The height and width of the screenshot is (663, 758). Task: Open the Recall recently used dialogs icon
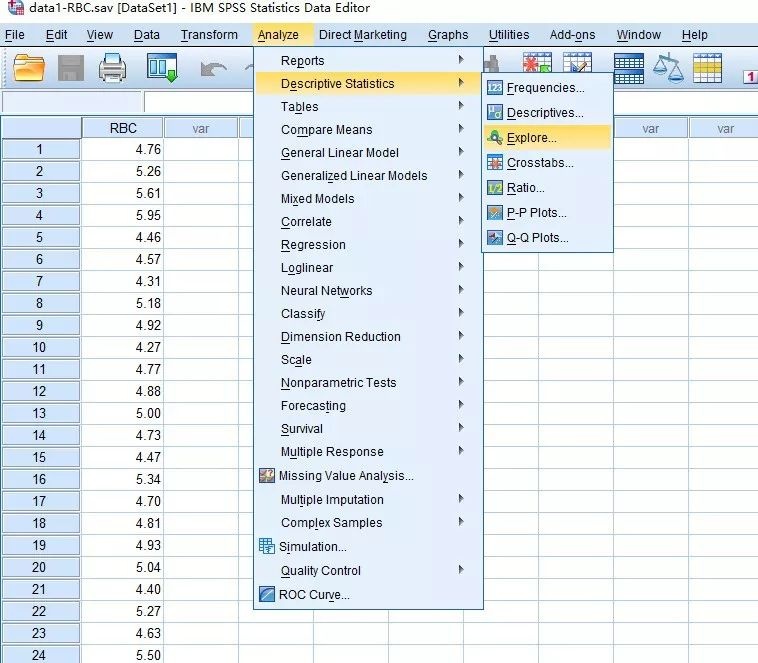tap(162, 68)
